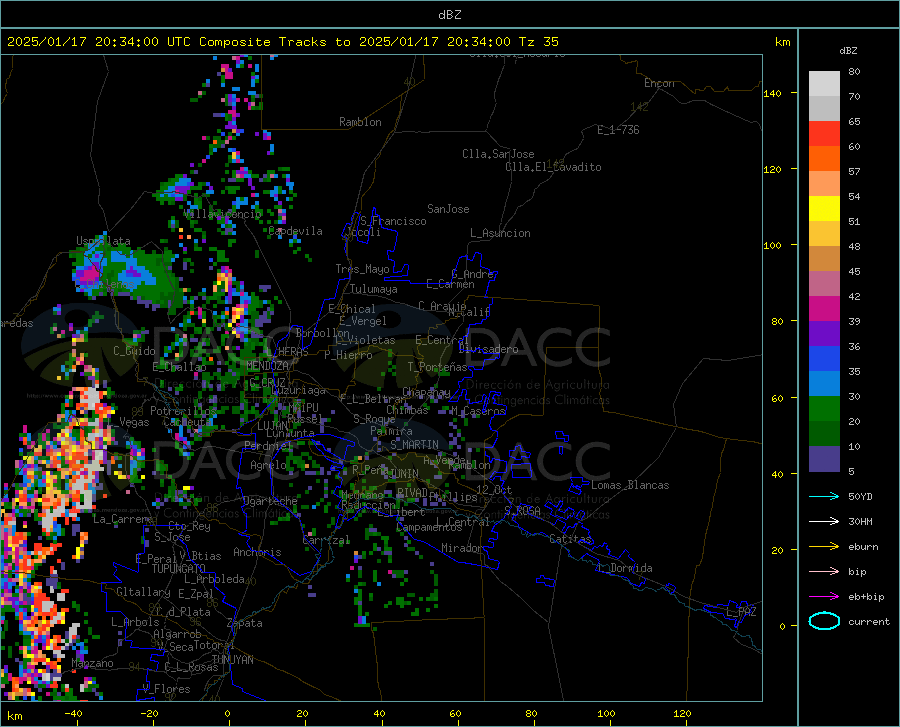
Task: Click the TUPUNGATO label on map
Action: point(179,569)
